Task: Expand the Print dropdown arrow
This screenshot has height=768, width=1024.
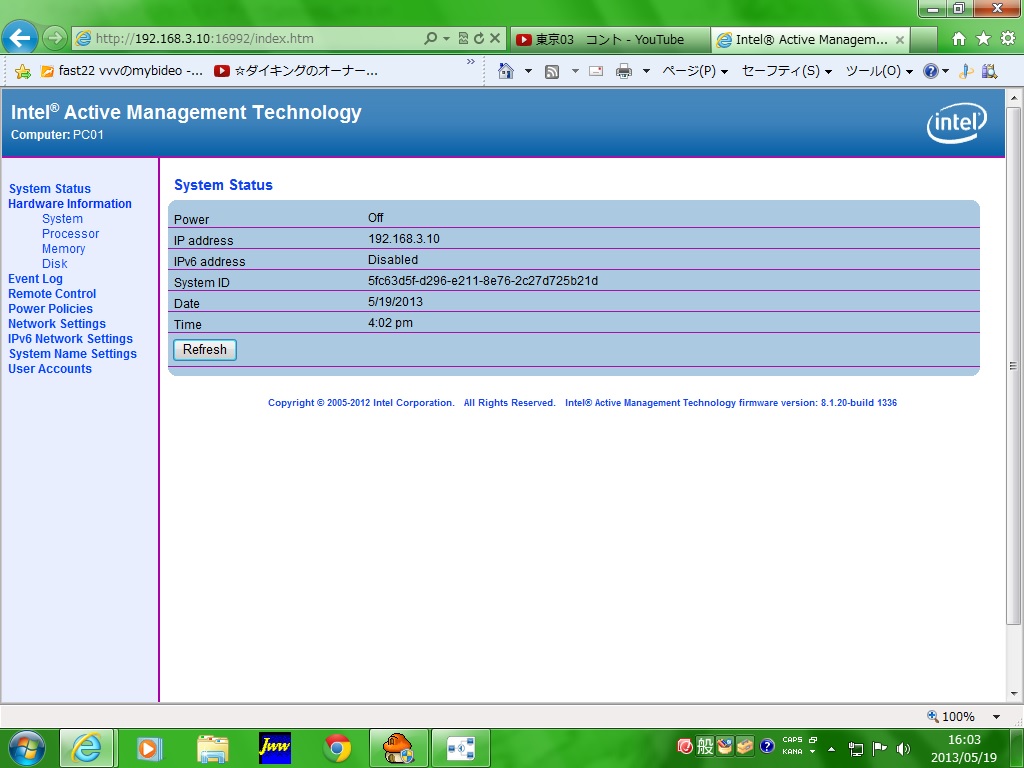Action: pyautogui.click(x=646, y=71)
